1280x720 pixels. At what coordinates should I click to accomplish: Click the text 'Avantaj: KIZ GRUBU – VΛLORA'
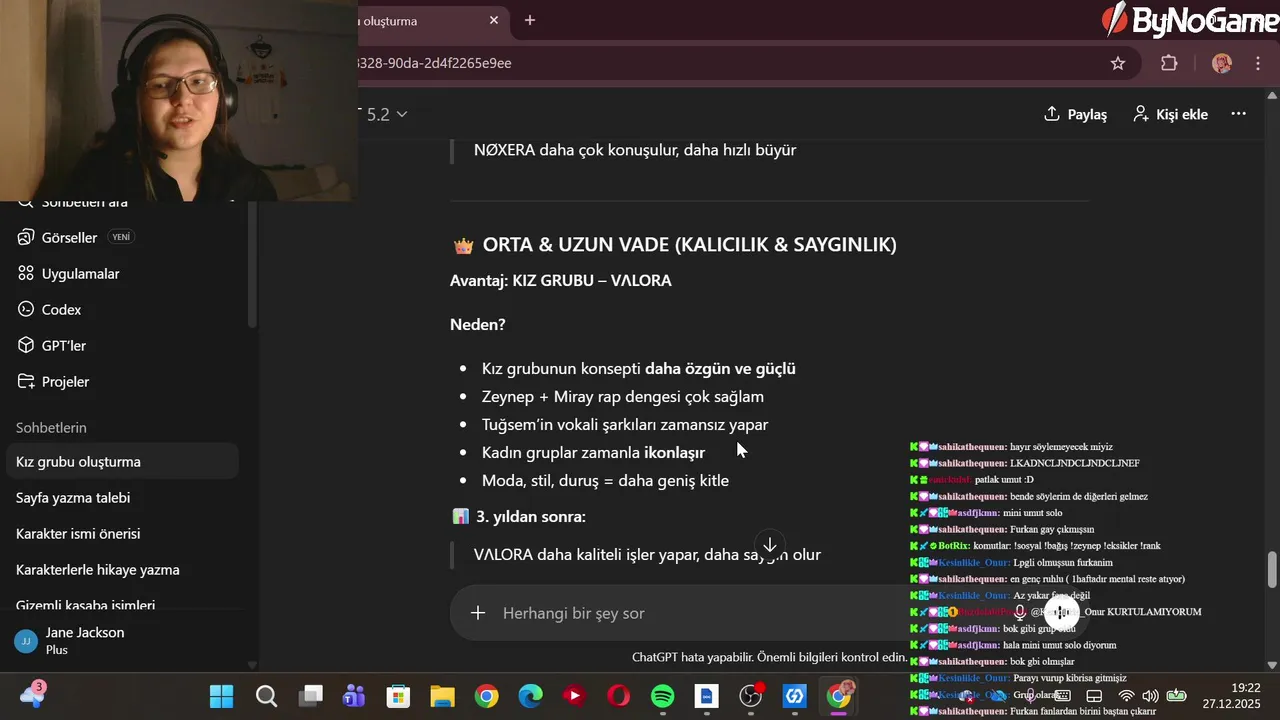point(561,280)
